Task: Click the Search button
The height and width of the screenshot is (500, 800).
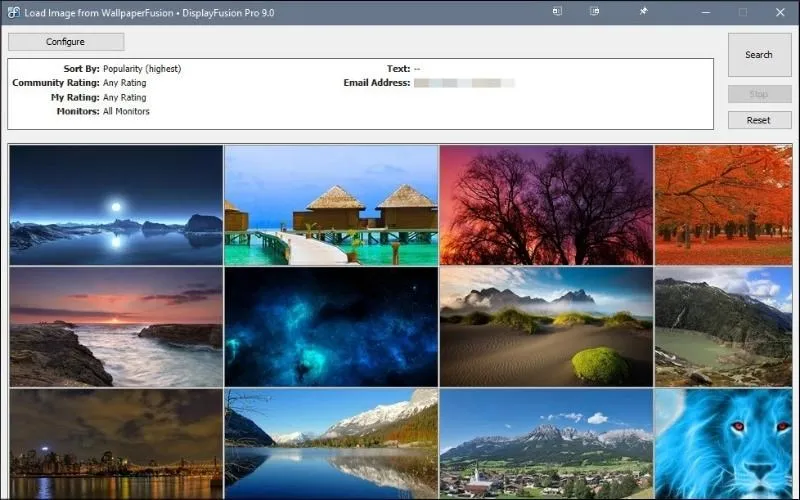Action: tap(759, 55)
